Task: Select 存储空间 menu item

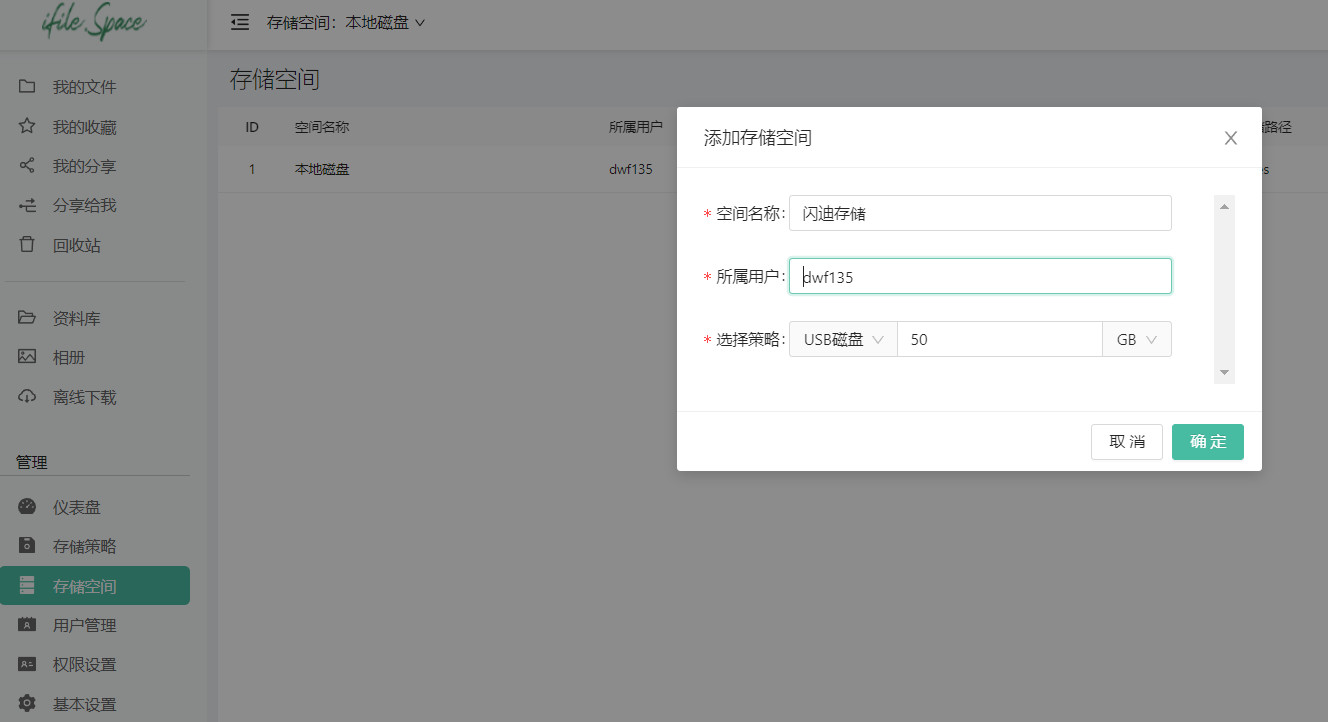Action: pyautogui.click(x=94, y=586)
